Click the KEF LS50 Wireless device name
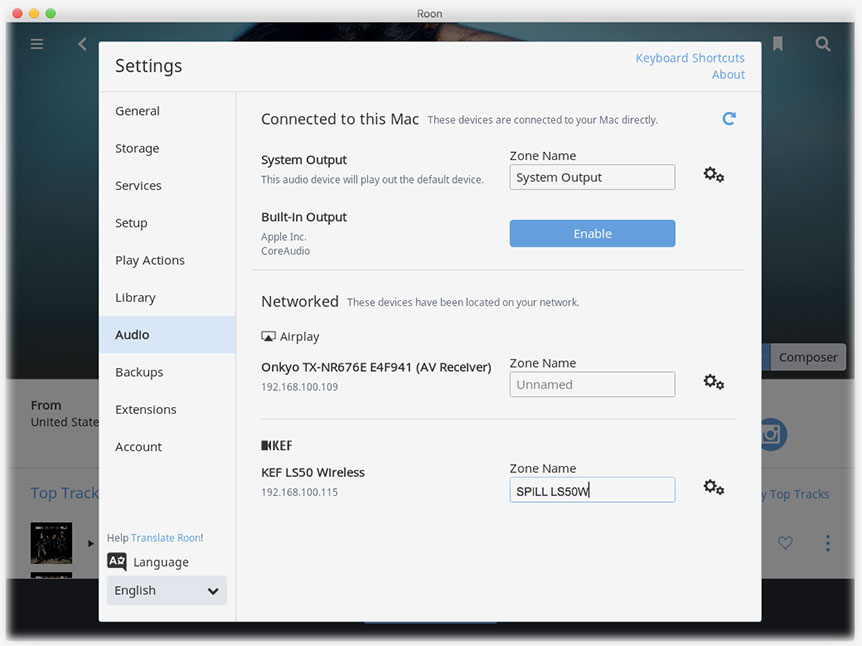This screenshot has width=862, height=646. (313, 472)
